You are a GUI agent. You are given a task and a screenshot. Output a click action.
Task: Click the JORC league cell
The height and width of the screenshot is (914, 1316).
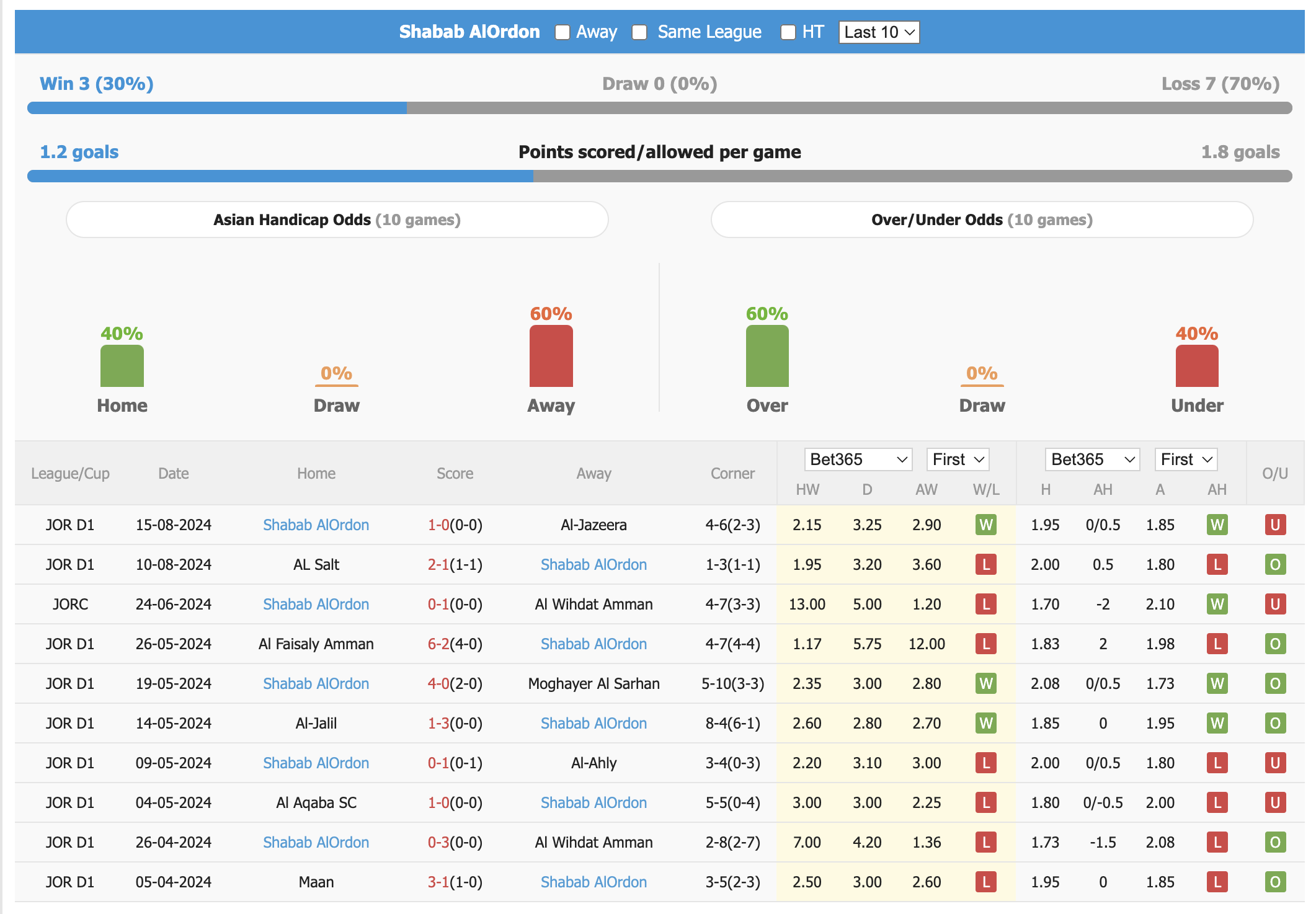[x=70, y=604]
